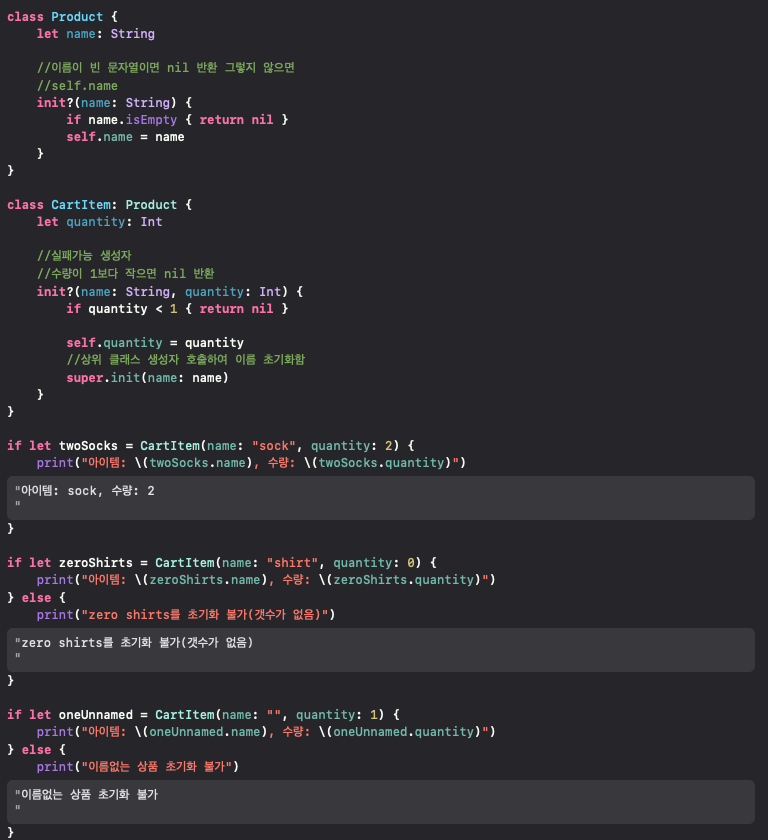
Task: Click the comment '//상위 클래스 생성자 호출하여 이름 초기화함'
Action: 185,359
